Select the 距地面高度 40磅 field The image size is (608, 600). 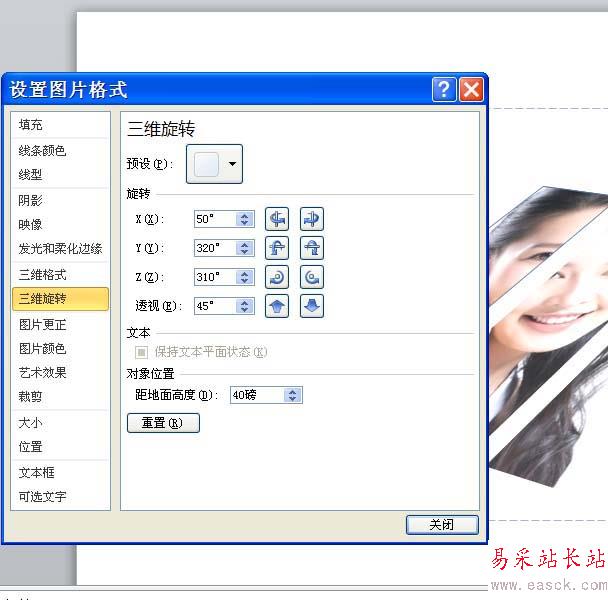[257, 395]
